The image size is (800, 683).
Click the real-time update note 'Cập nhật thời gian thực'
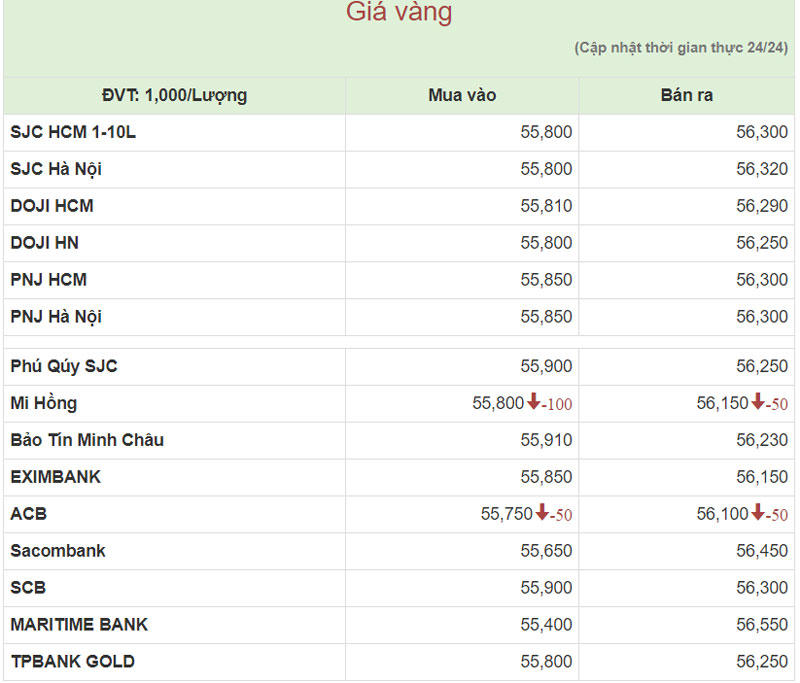680,48
